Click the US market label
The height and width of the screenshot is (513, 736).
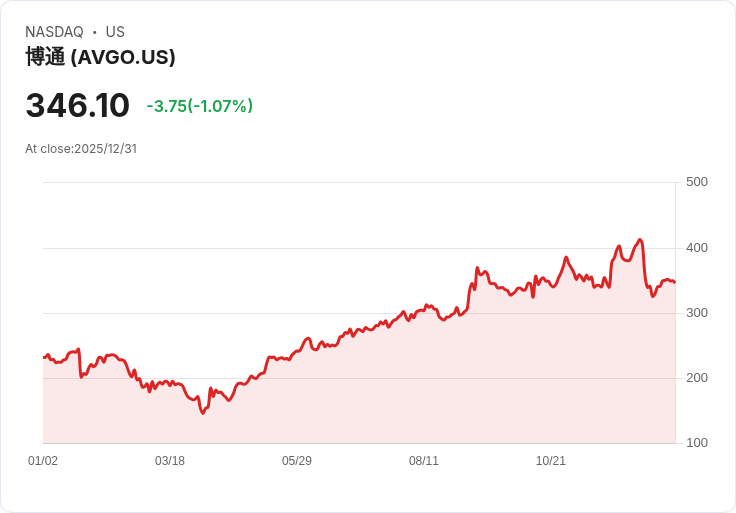point(115,32)
